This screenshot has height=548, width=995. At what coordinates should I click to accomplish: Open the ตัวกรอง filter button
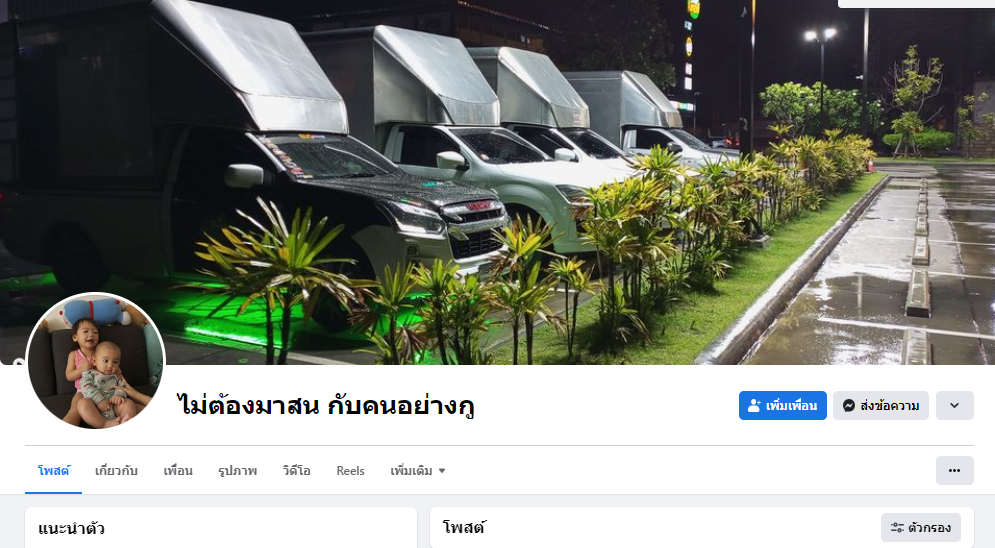click(921, 528)
